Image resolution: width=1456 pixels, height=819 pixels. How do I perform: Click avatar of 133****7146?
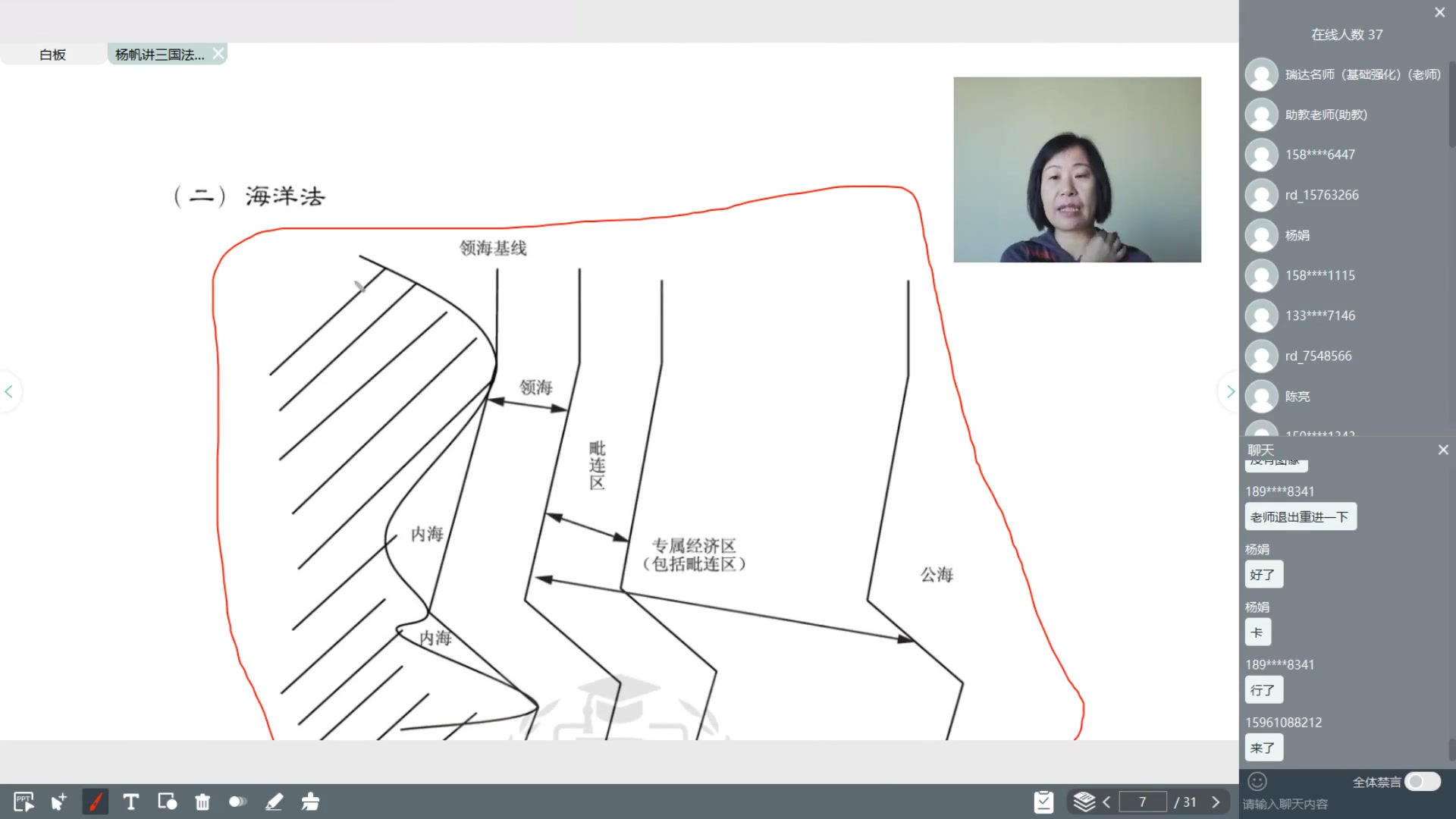tap(1262, 315)
